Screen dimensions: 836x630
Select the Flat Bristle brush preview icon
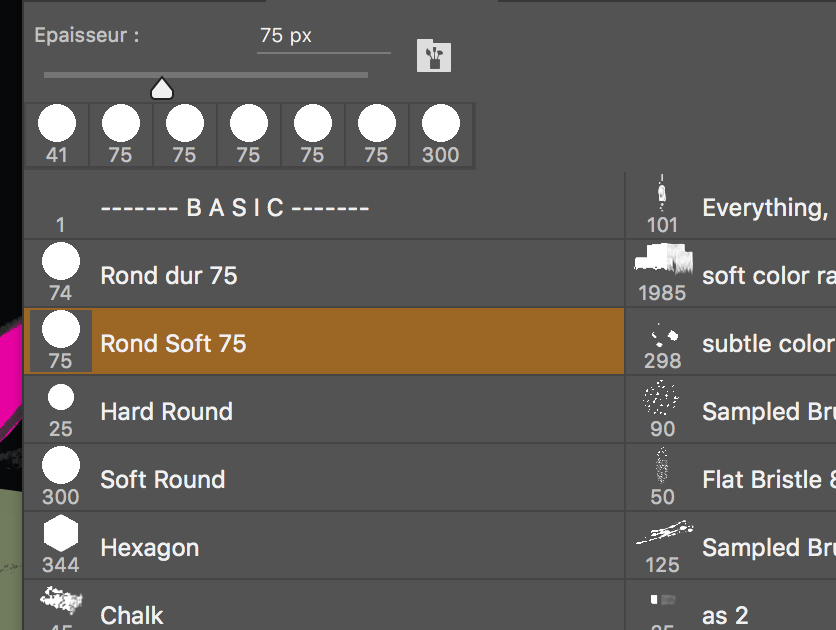pyautogui.click(x=661, y=466)
